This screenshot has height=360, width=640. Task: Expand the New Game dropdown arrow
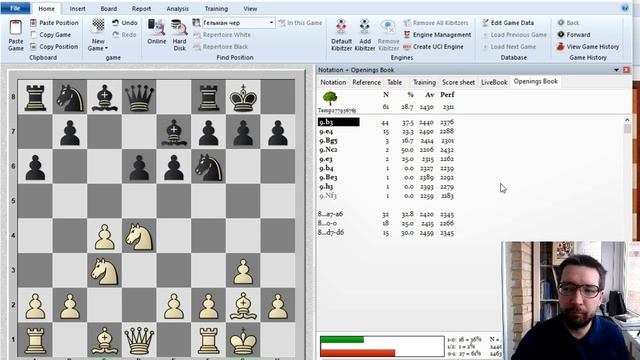pyautogui.click(x=106, y=49)
